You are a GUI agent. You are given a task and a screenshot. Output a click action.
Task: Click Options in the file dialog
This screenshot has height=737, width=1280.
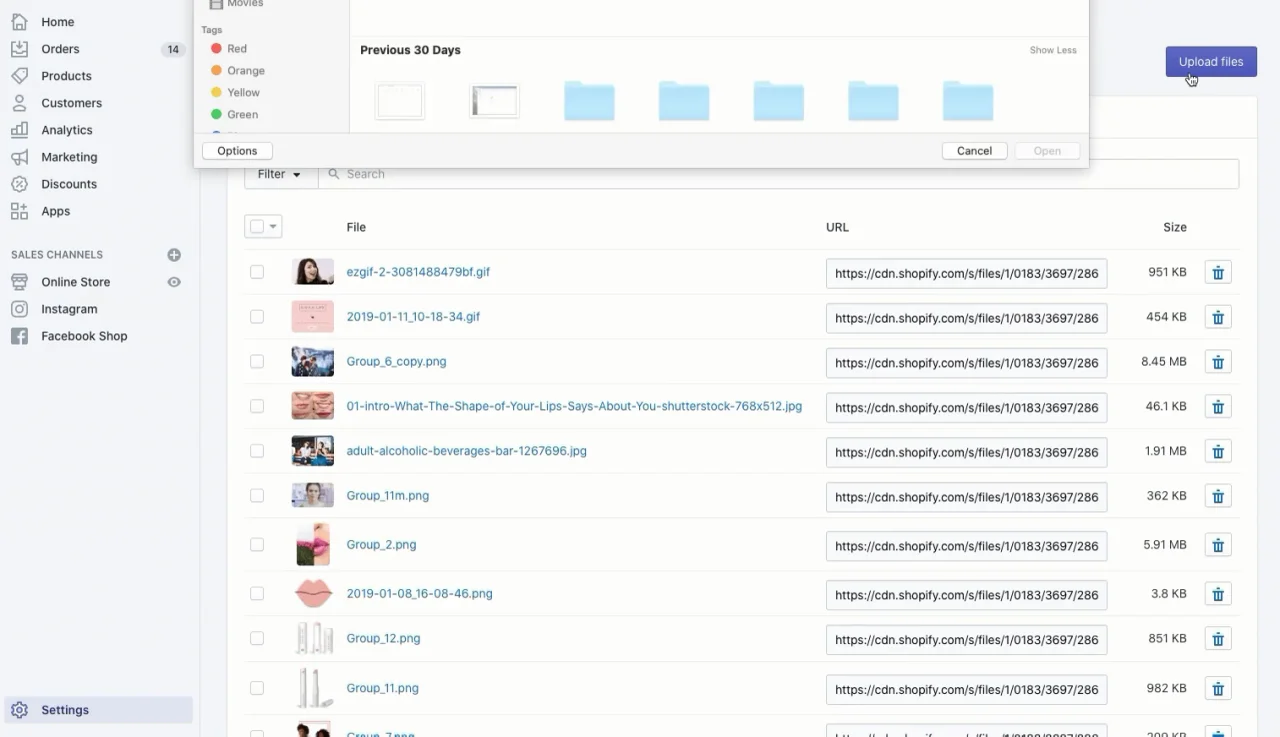(x=237, y=151)
